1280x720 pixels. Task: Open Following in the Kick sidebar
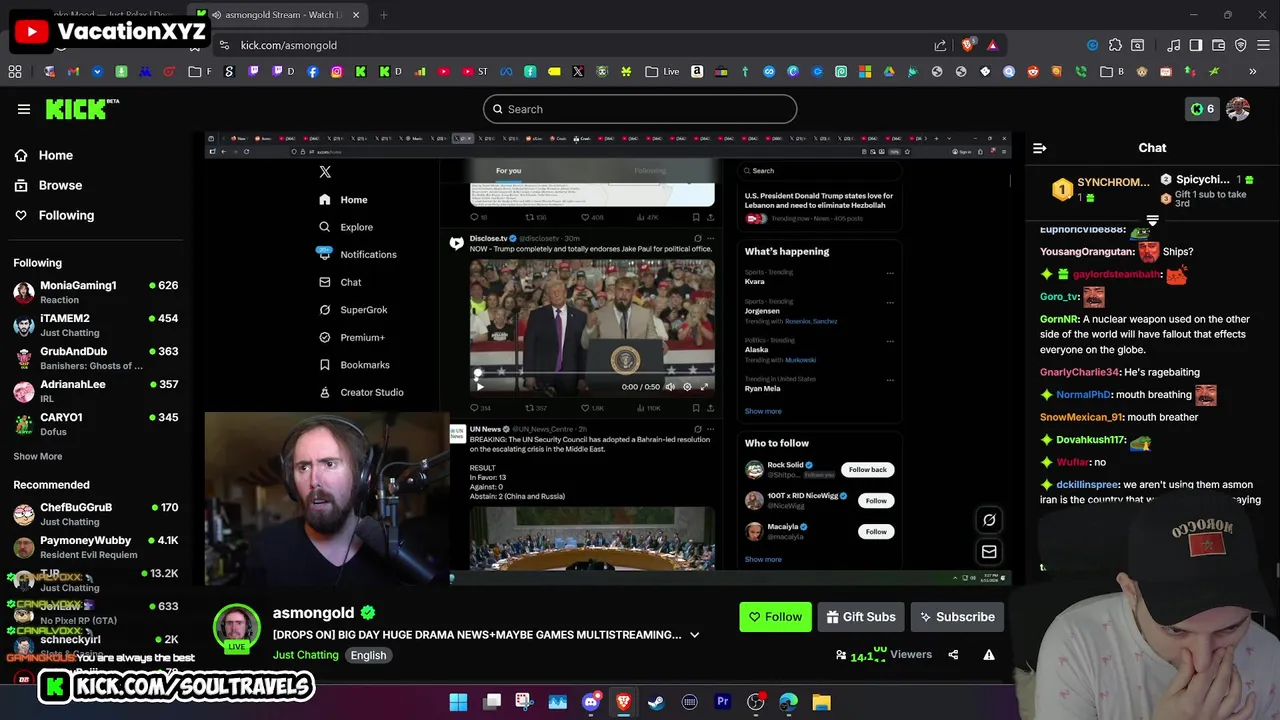(x=54, y=215)
